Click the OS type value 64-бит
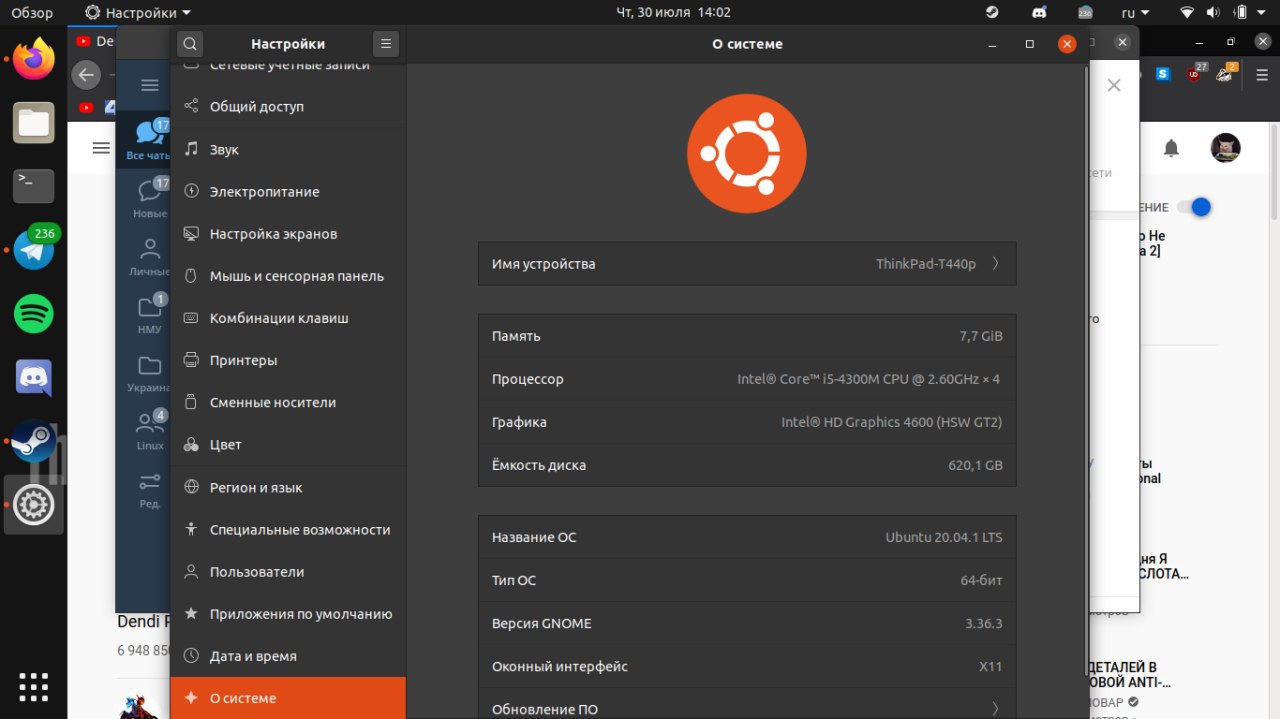1280x719 pixels. click(981, 580)
